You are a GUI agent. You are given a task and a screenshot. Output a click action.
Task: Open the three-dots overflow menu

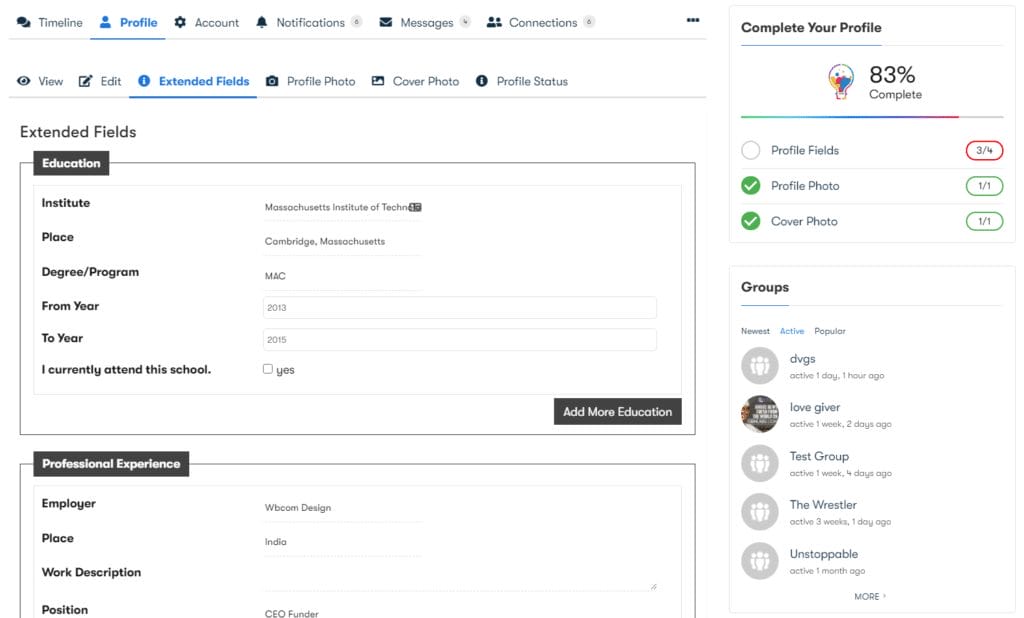coord(693,20)
